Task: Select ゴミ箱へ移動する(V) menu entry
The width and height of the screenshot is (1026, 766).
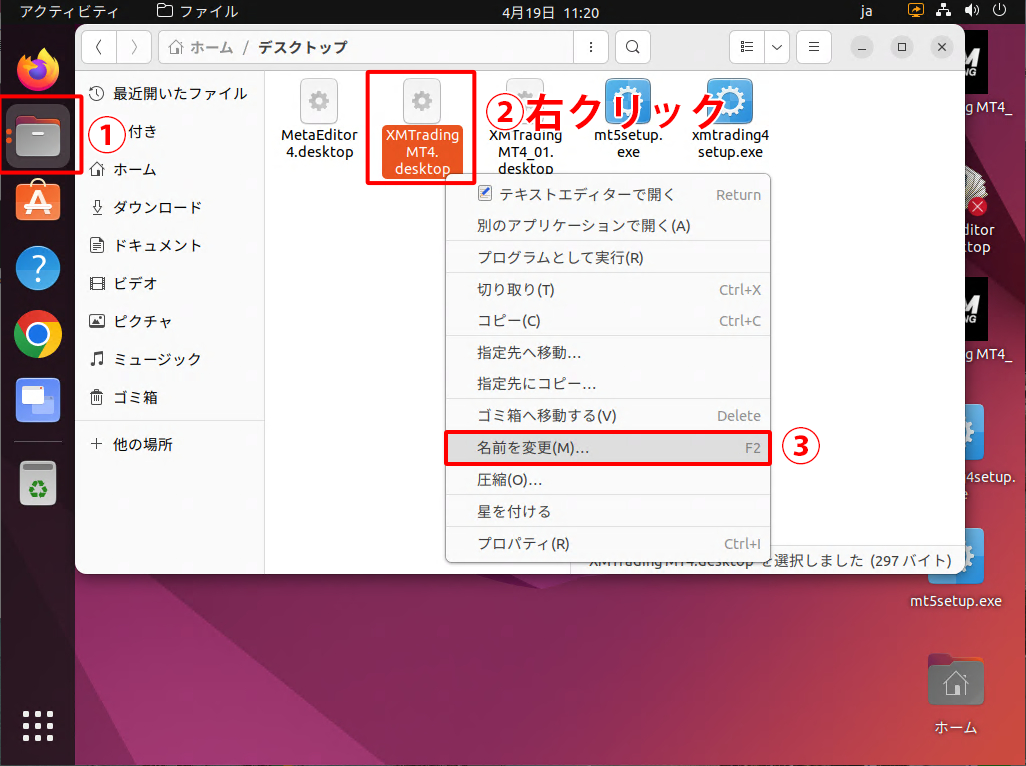Action: coord(546,416)
